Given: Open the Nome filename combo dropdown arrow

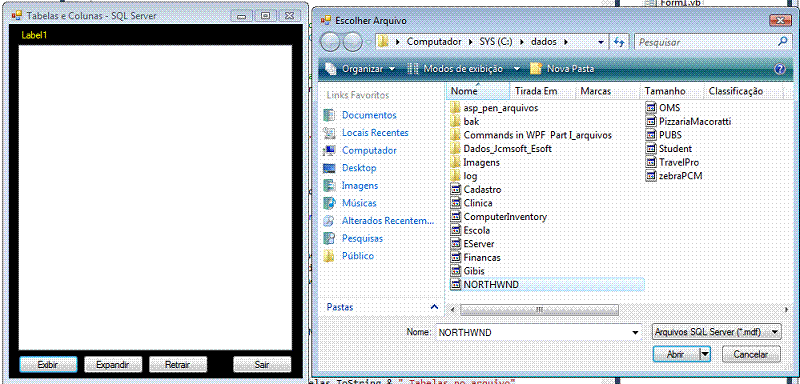Looking at the screenshot, I should (635, 332).
